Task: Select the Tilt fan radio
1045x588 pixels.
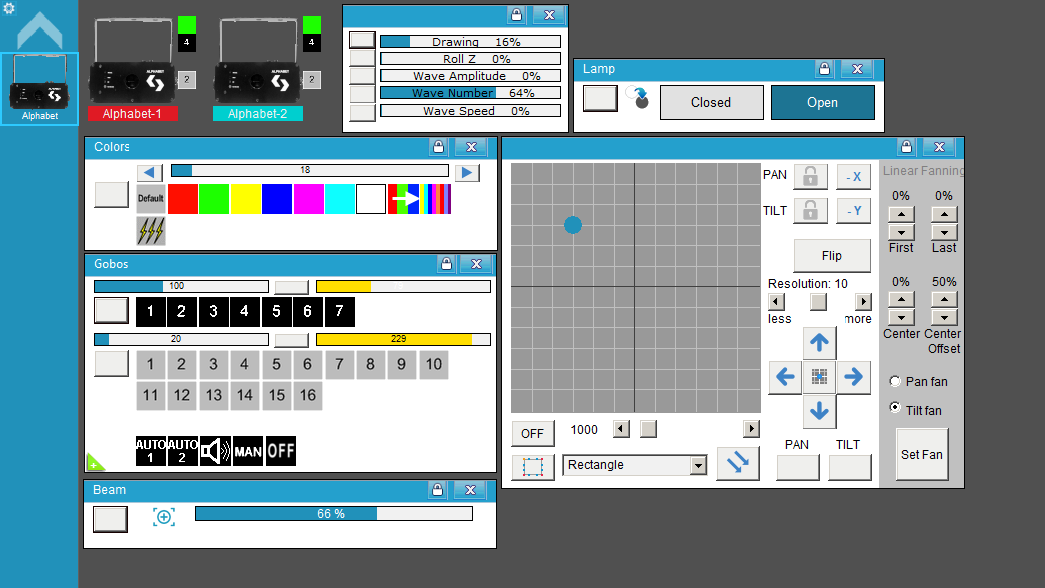Action: pyautogui.click(x=895, y=407)
